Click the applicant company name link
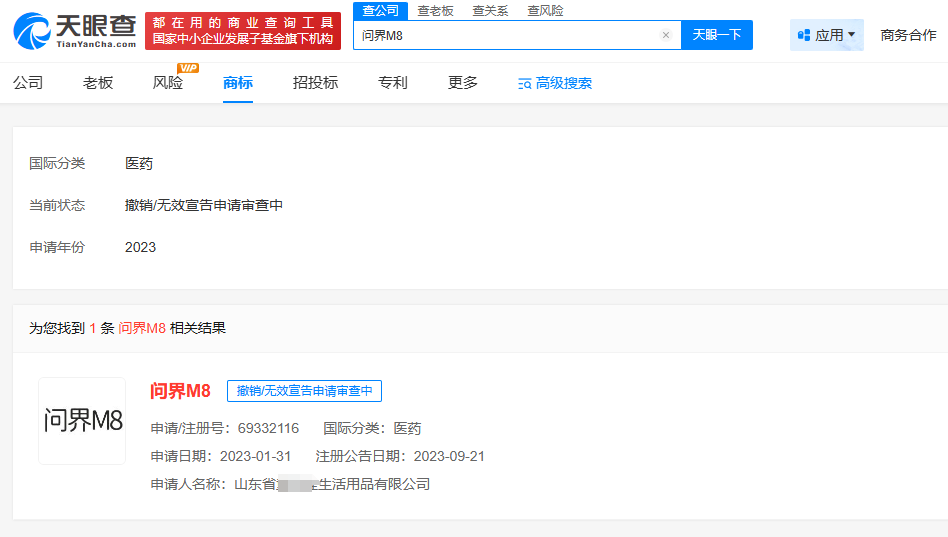The width and height of the screenshot is (948, 537). 332,484
